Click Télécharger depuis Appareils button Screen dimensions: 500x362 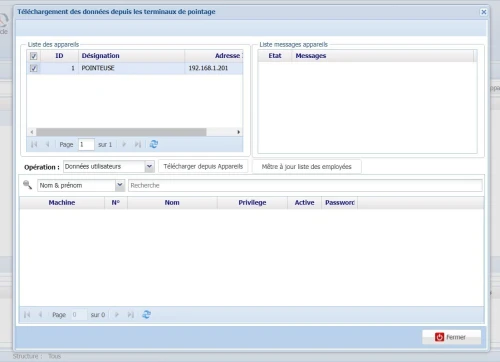tap(203, 166)
